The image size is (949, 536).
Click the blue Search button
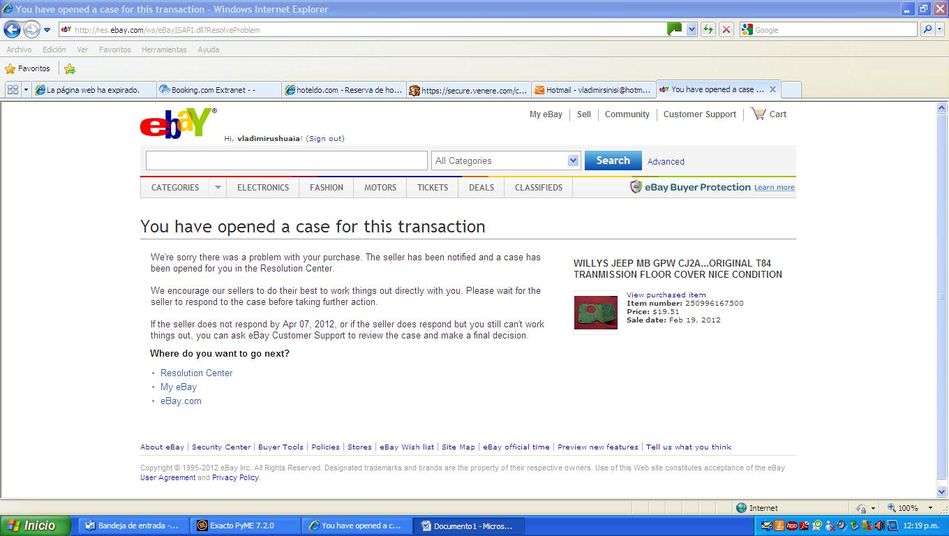[612, 160]
